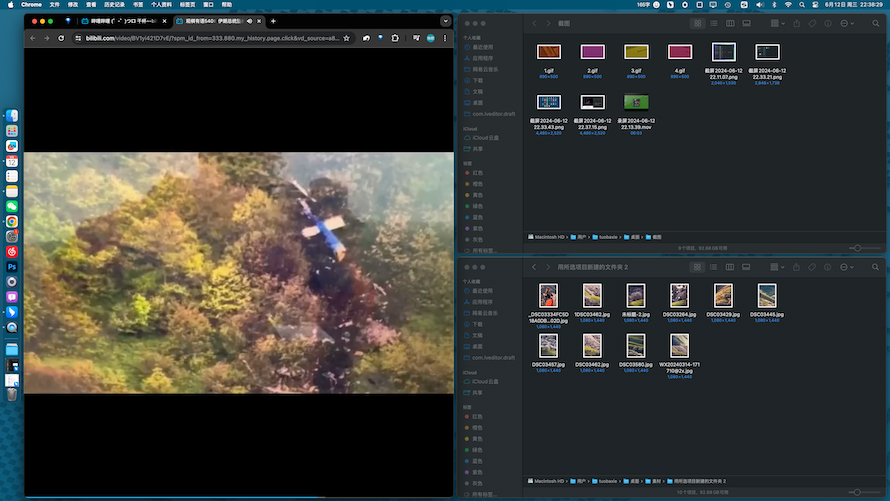Open the 书签 menu
This screenshot has height=501, width=890.
138,5
